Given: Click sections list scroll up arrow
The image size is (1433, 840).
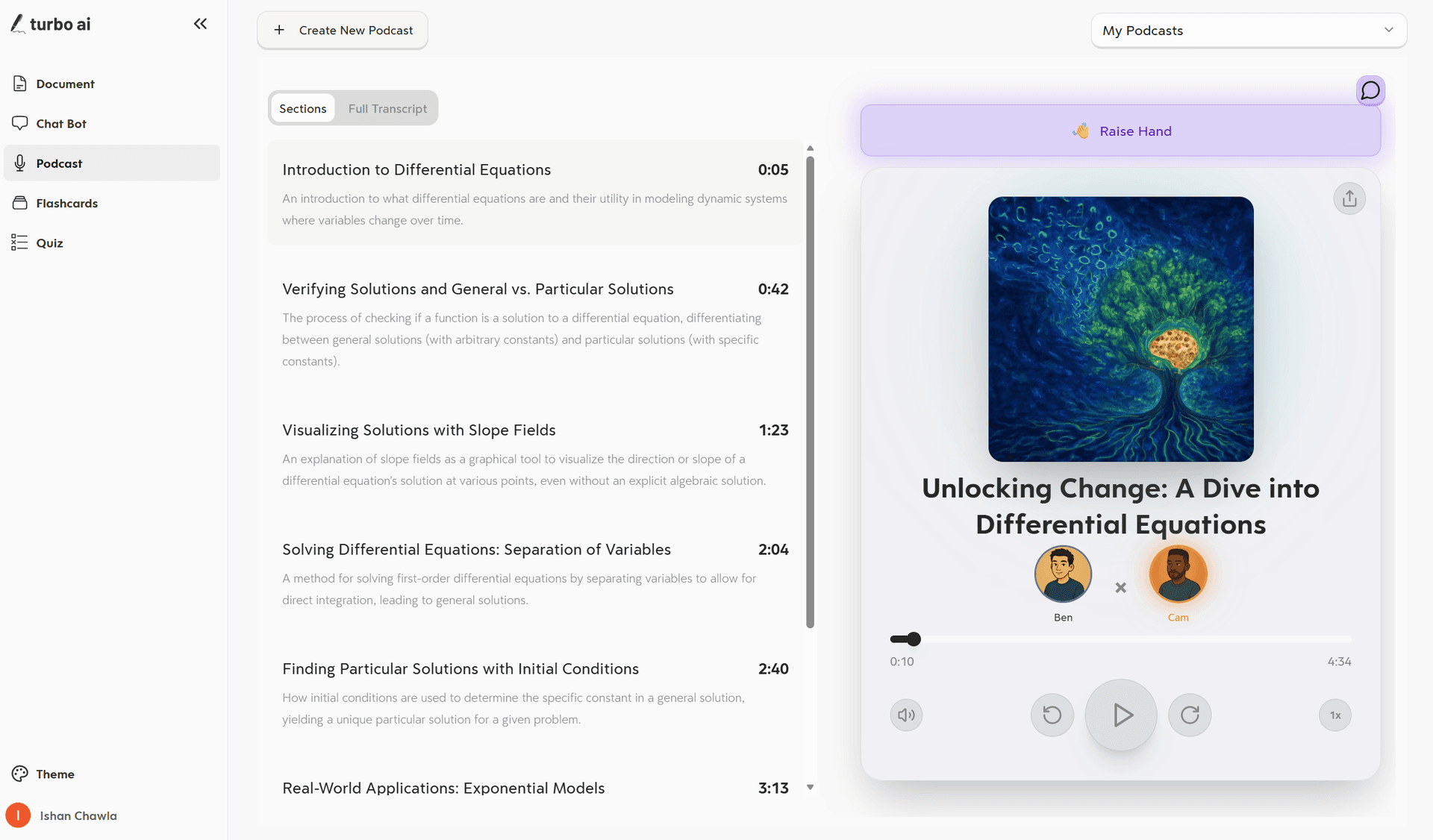Looking at the screenshot, I should pyautogui.click(x=810, y=148).
